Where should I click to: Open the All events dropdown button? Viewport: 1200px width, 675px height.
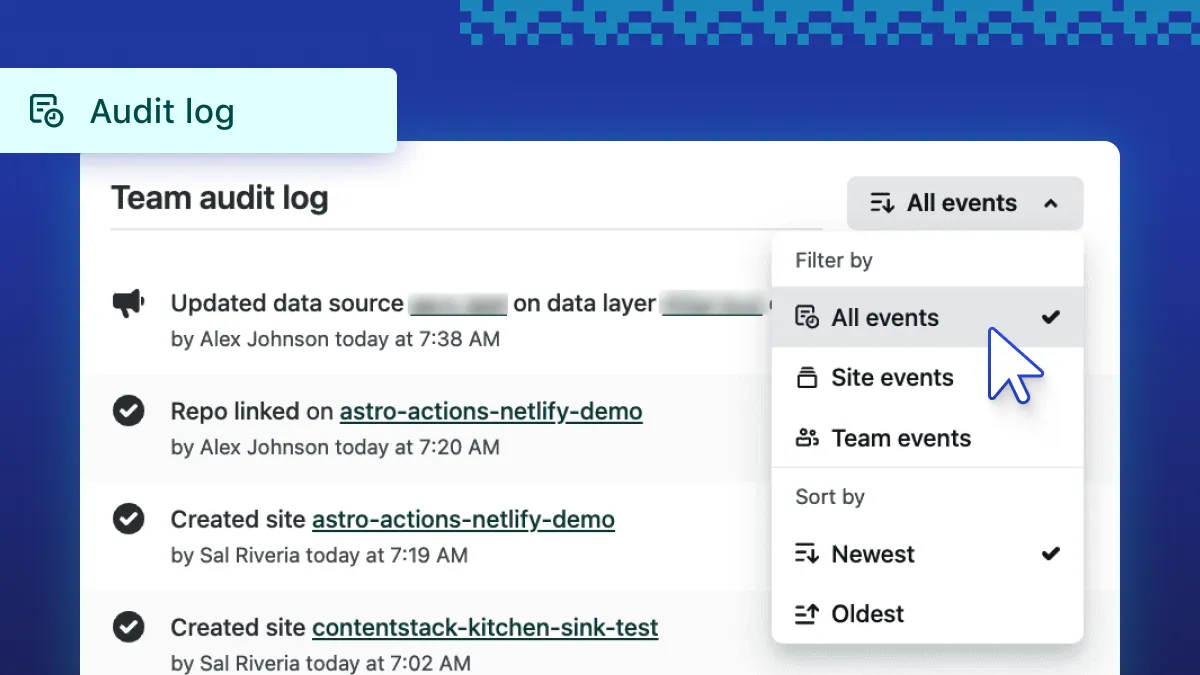[962, 203]
